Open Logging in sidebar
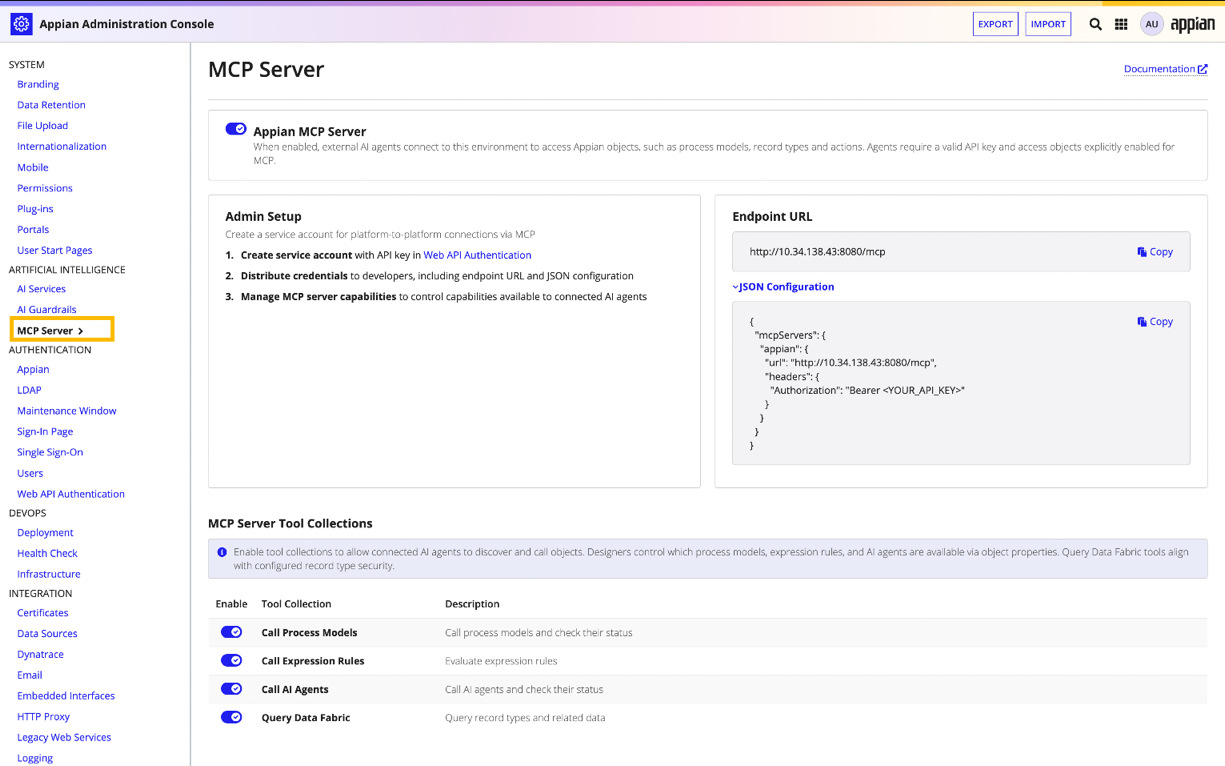This screenshot has width=1225, height=766. click(35, 758)
